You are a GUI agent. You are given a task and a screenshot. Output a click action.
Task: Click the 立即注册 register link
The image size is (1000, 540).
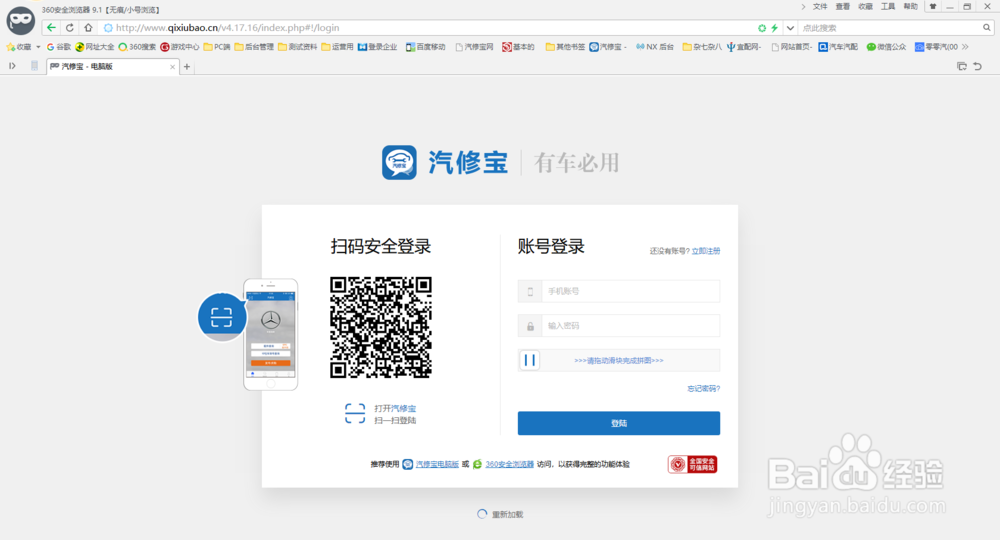[706, 251]
